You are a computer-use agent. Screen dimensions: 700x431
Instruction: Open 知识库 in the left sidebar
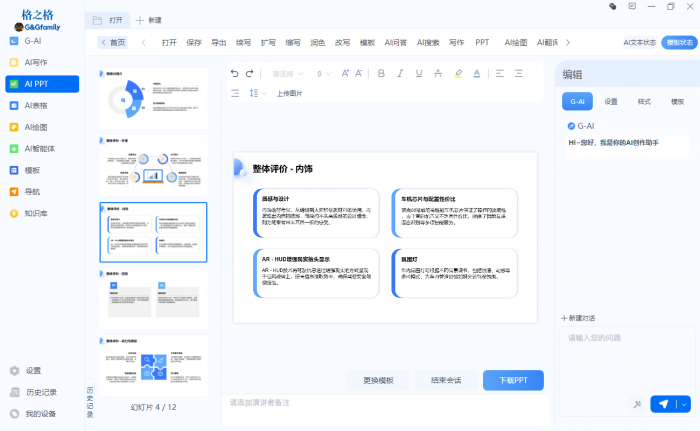click(36, 213)
